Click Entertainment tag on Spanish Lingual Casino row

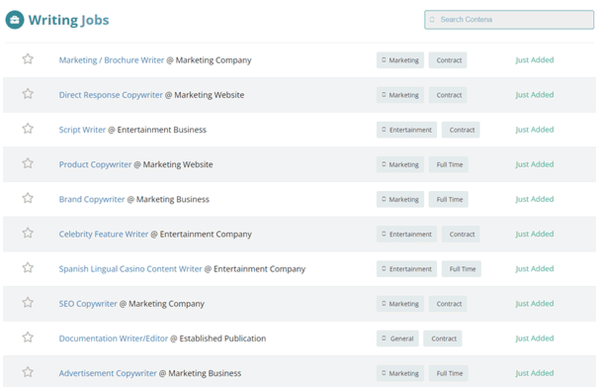406,269
